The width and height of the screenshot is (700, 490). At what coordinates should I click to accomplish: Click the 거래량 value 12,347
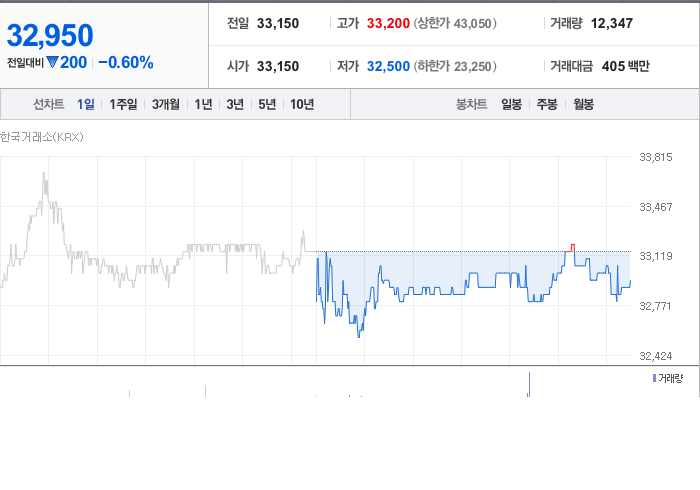[x=612, y=23]
